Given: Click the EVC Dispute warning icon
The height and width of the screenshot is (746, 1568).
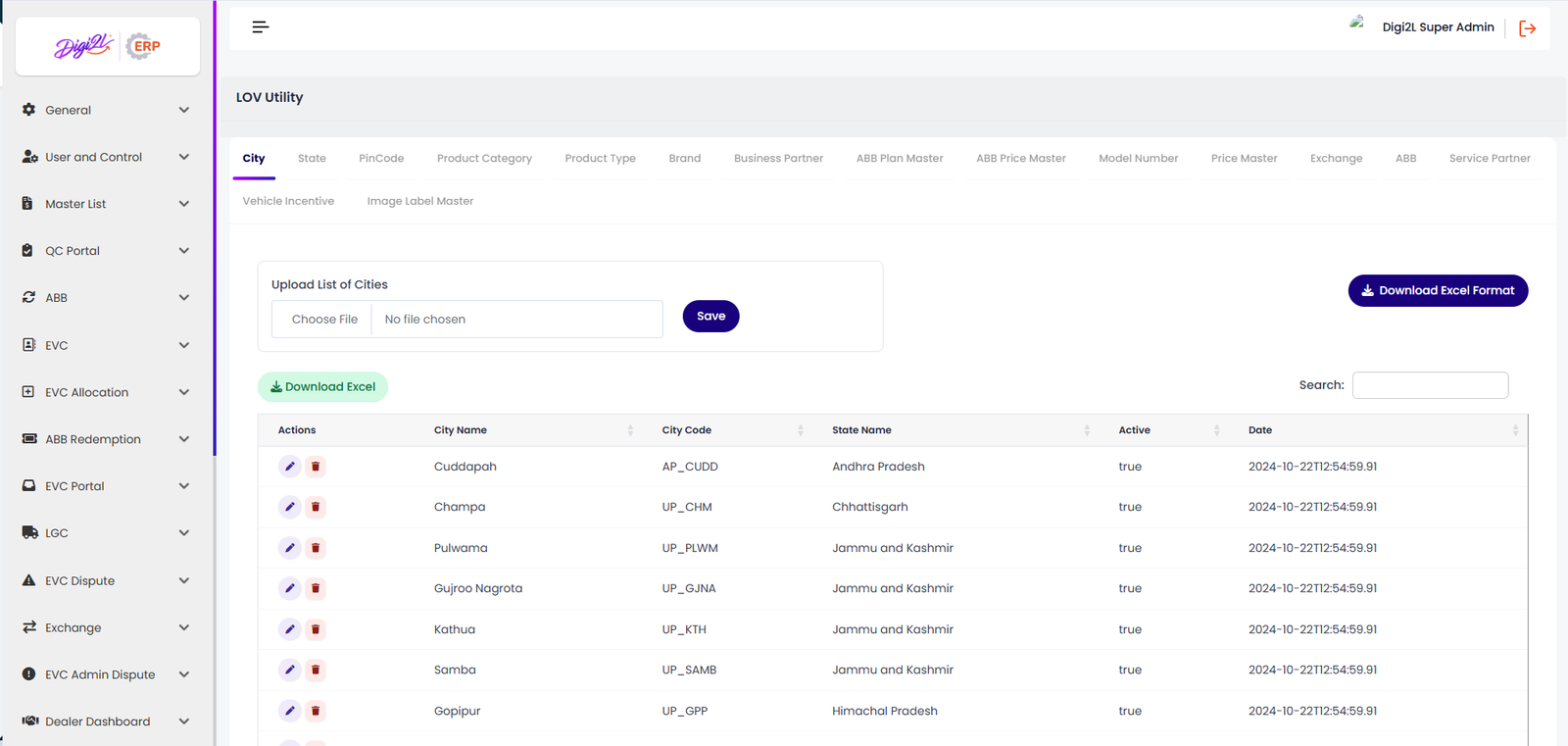Looking at the screenshot, I should tap(28, 580).
